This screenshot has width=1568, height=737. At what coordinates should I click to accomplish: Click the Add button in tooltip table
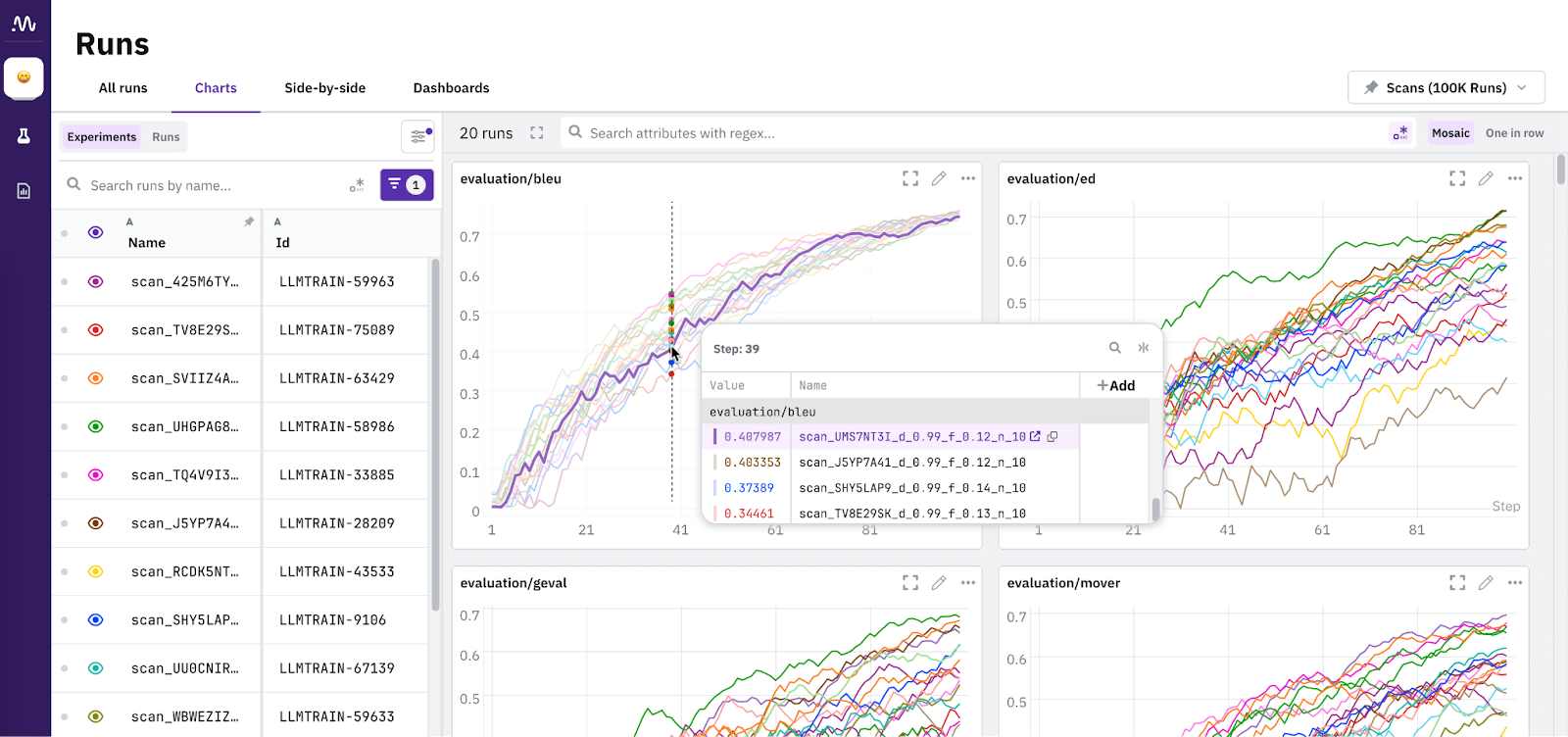[x=1116, y=386]
